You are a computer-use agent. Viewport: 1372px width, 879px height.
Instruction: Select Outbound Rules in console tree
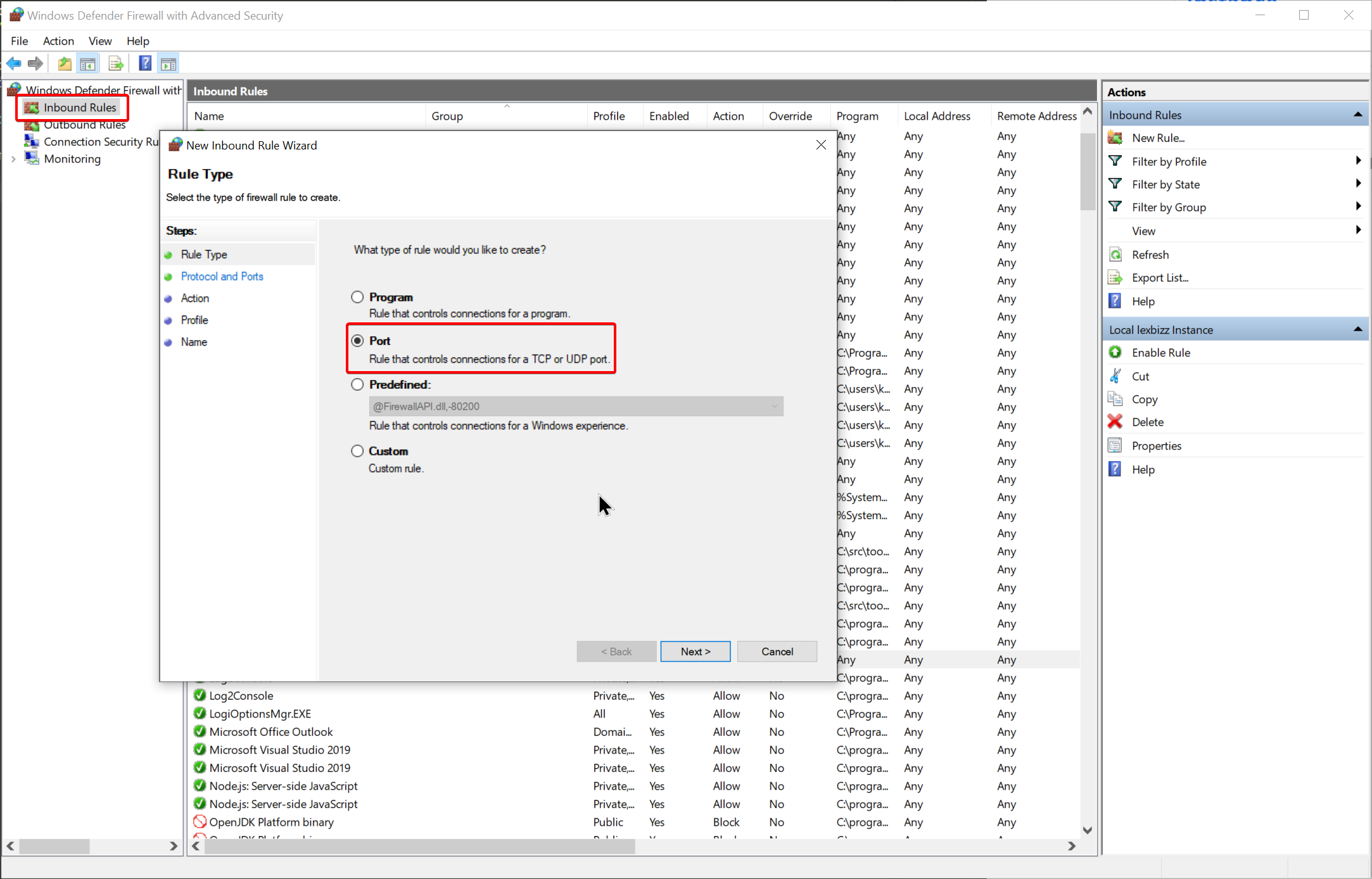pyautogui.click(x=84, y=125)
